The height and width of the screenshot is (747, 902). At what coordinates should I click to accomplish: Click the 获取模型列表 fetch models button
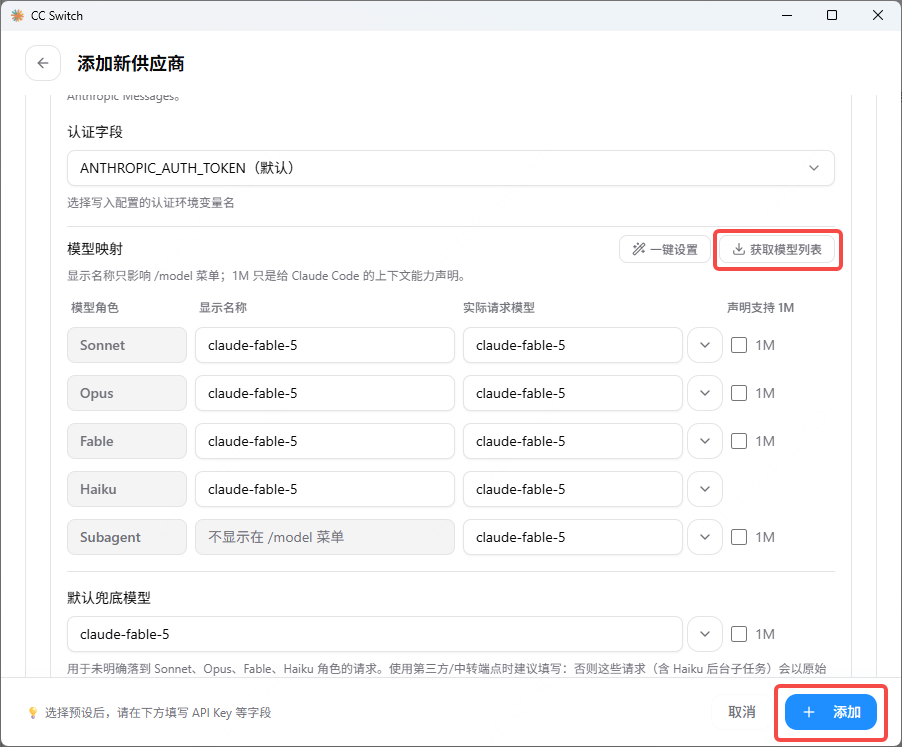click(x=777, y=250)
